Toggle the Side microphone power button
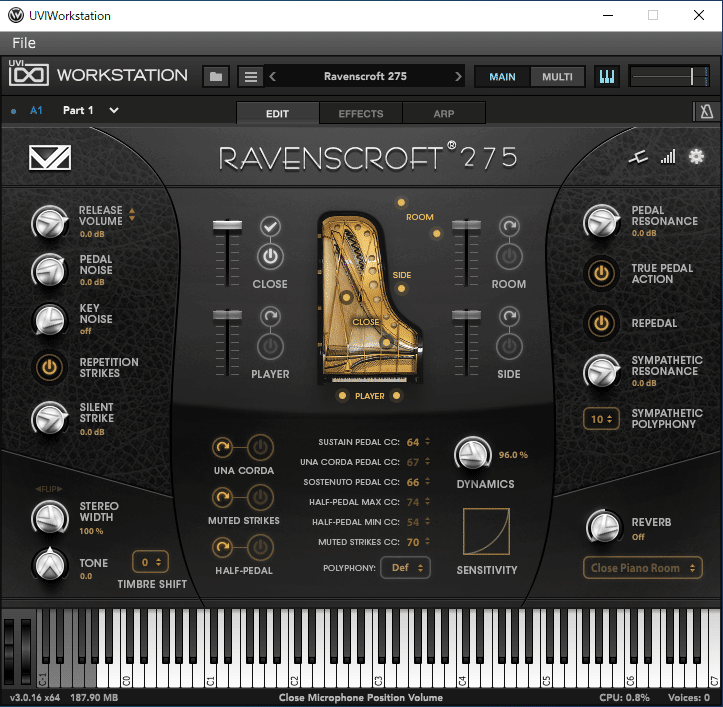This screenshot has width=723, height=707. click(x=509, y=346)
